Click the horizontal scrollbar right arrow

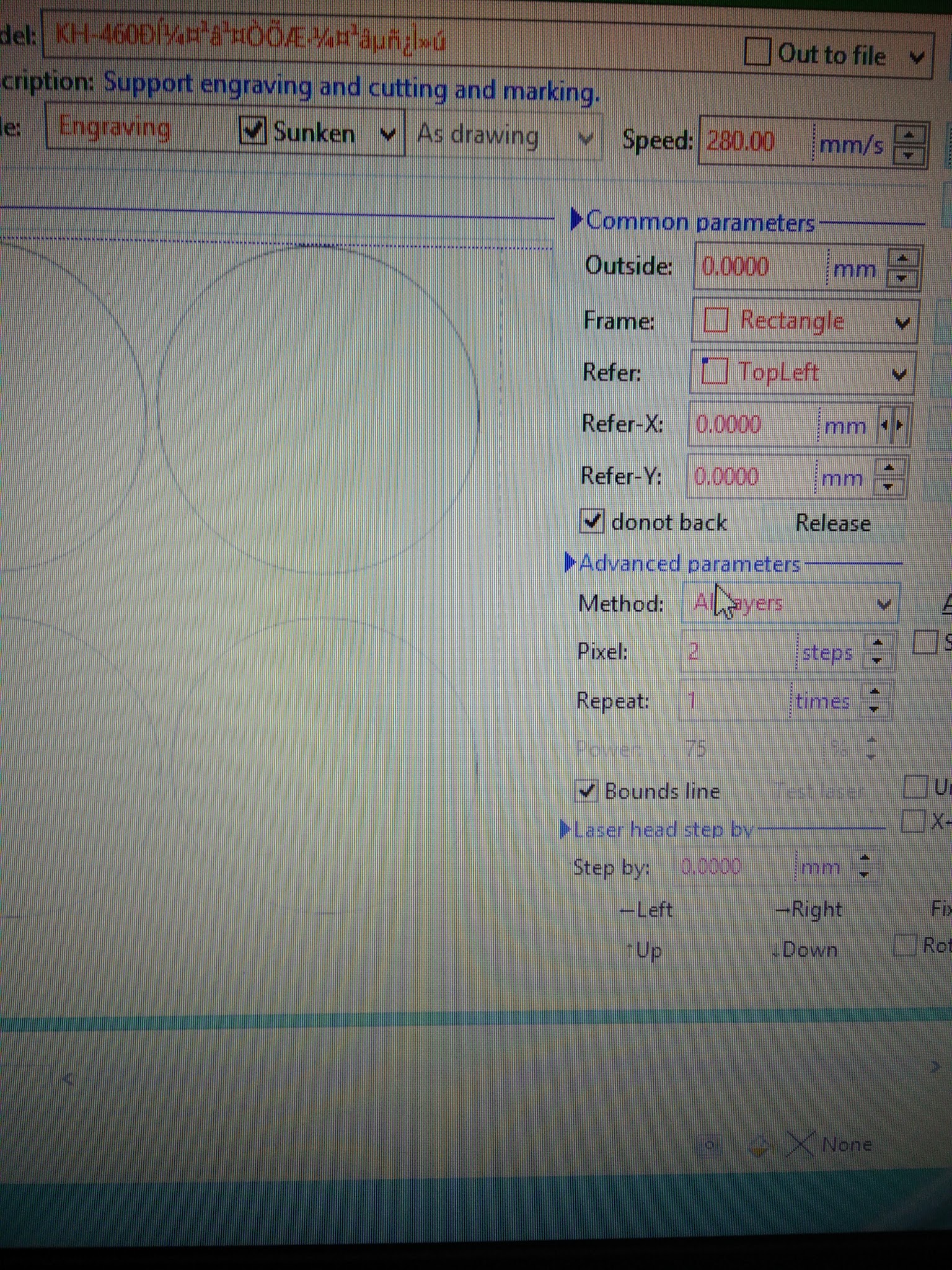tap(935, 1066)
